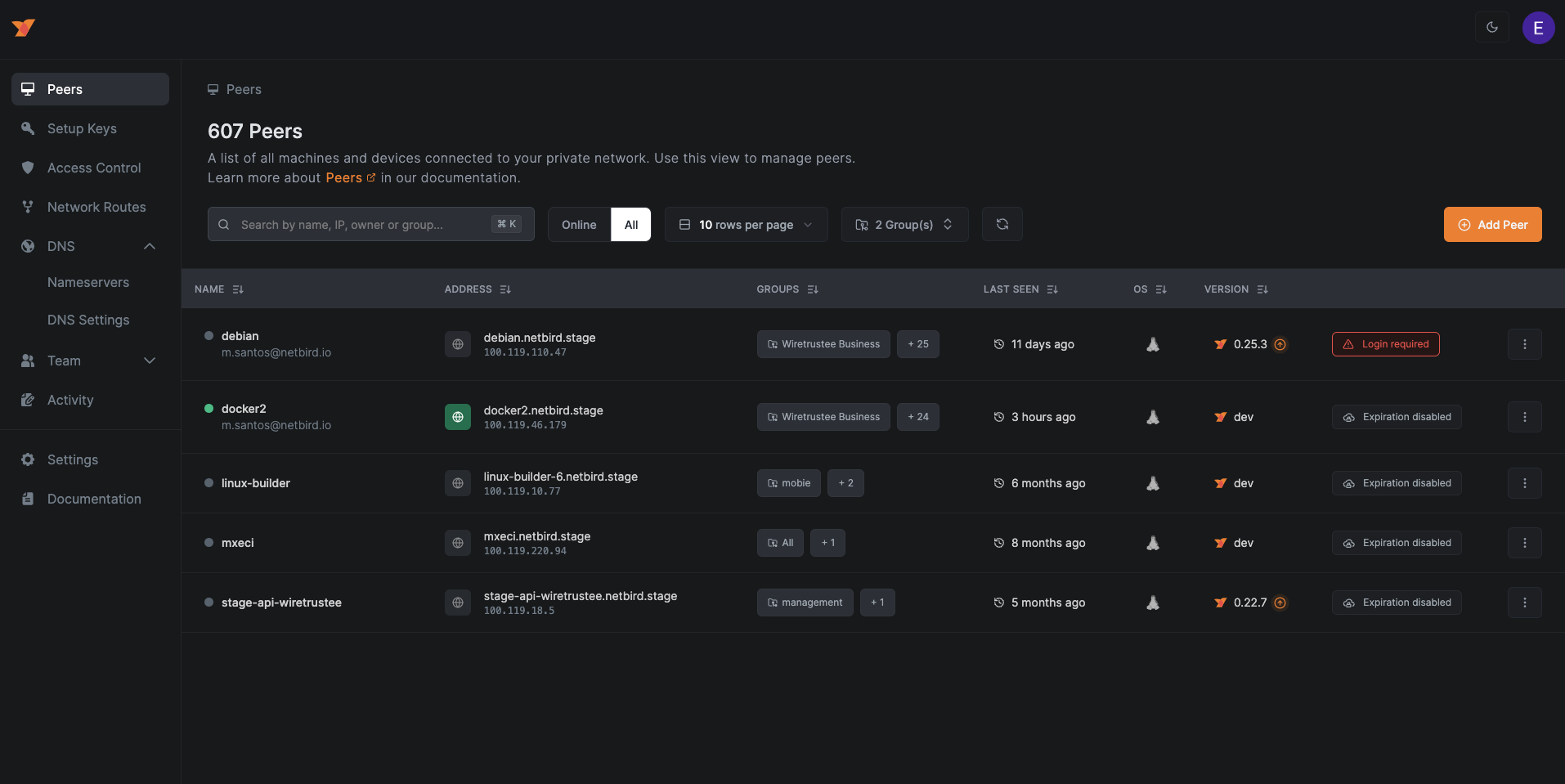
Task: Open the debian peer name
Action: (x=240, y=336)
